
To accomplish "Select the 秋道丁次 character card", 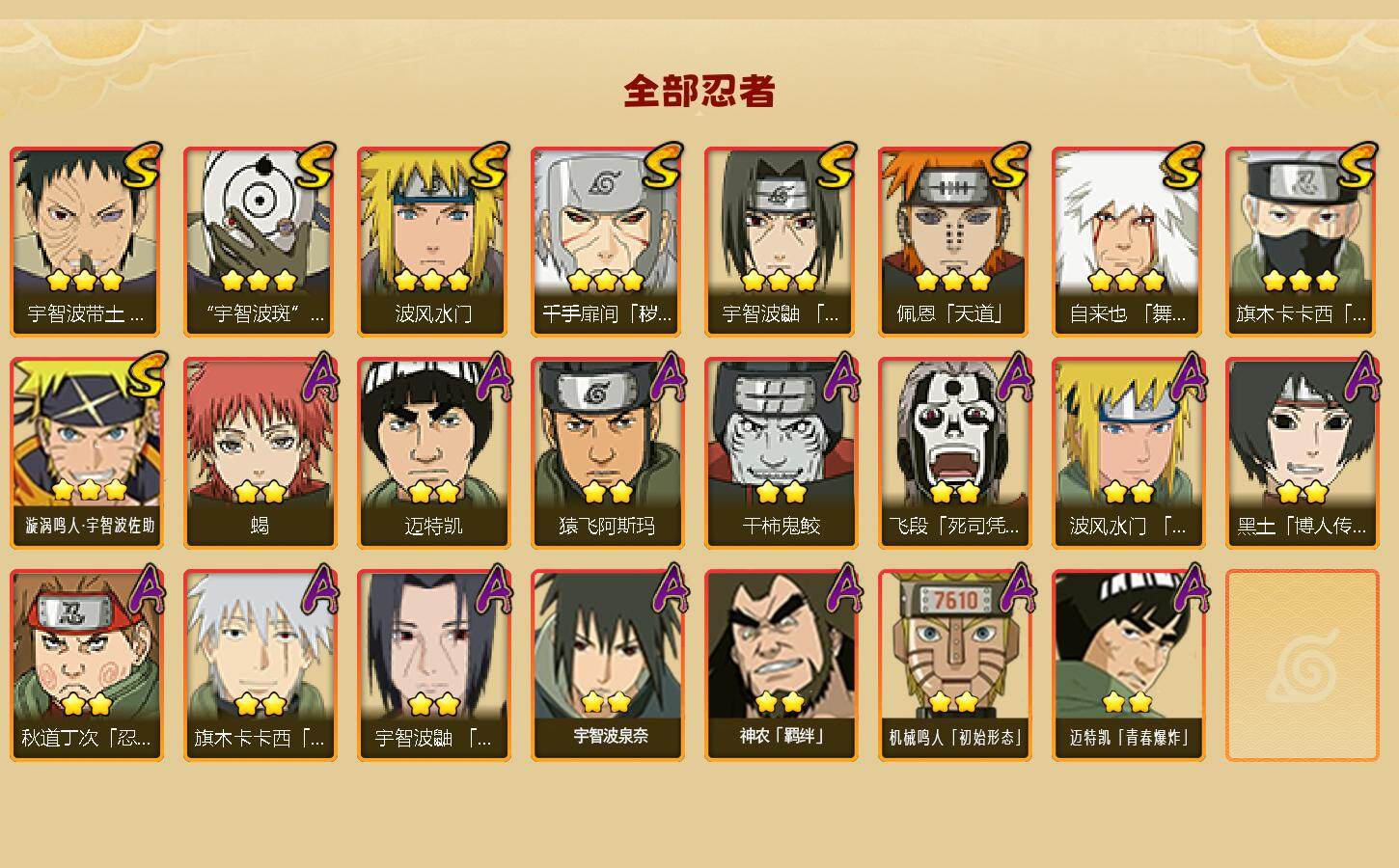I will 87,665.
